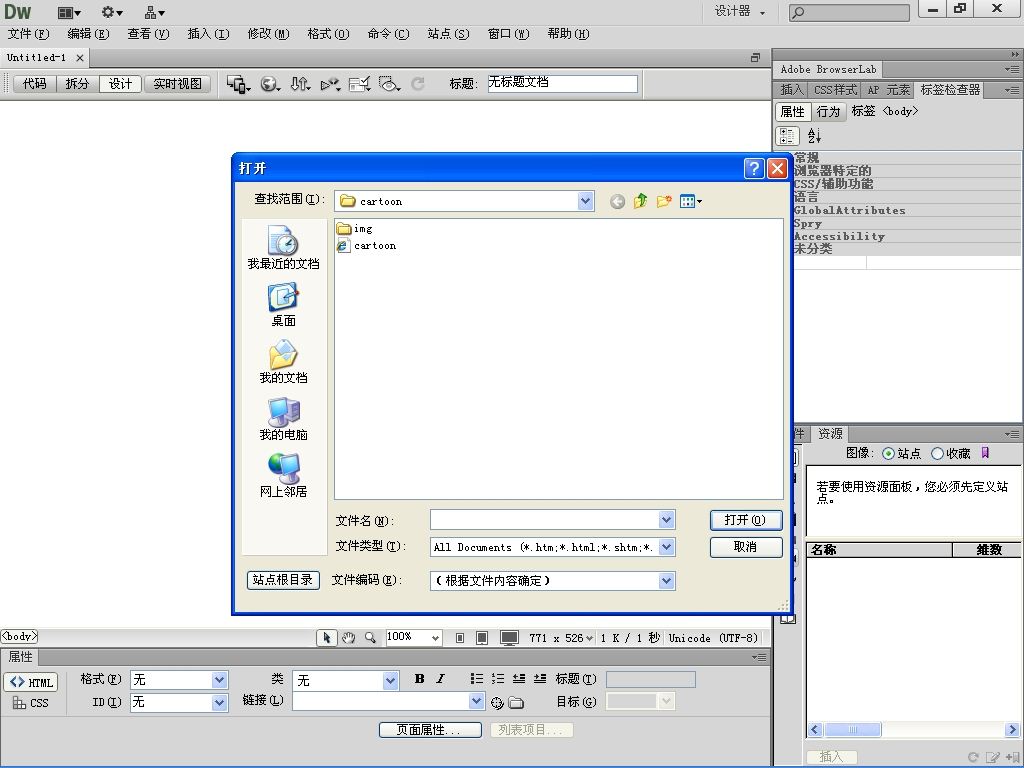This screenshot has height=768, width=1024.
Task: Show list view A-Z sort icon
Action: (814, 136)
